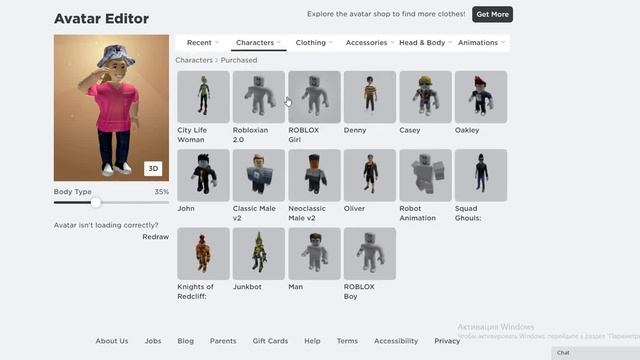Expand the Accessories tab menu

coord(369,42)
